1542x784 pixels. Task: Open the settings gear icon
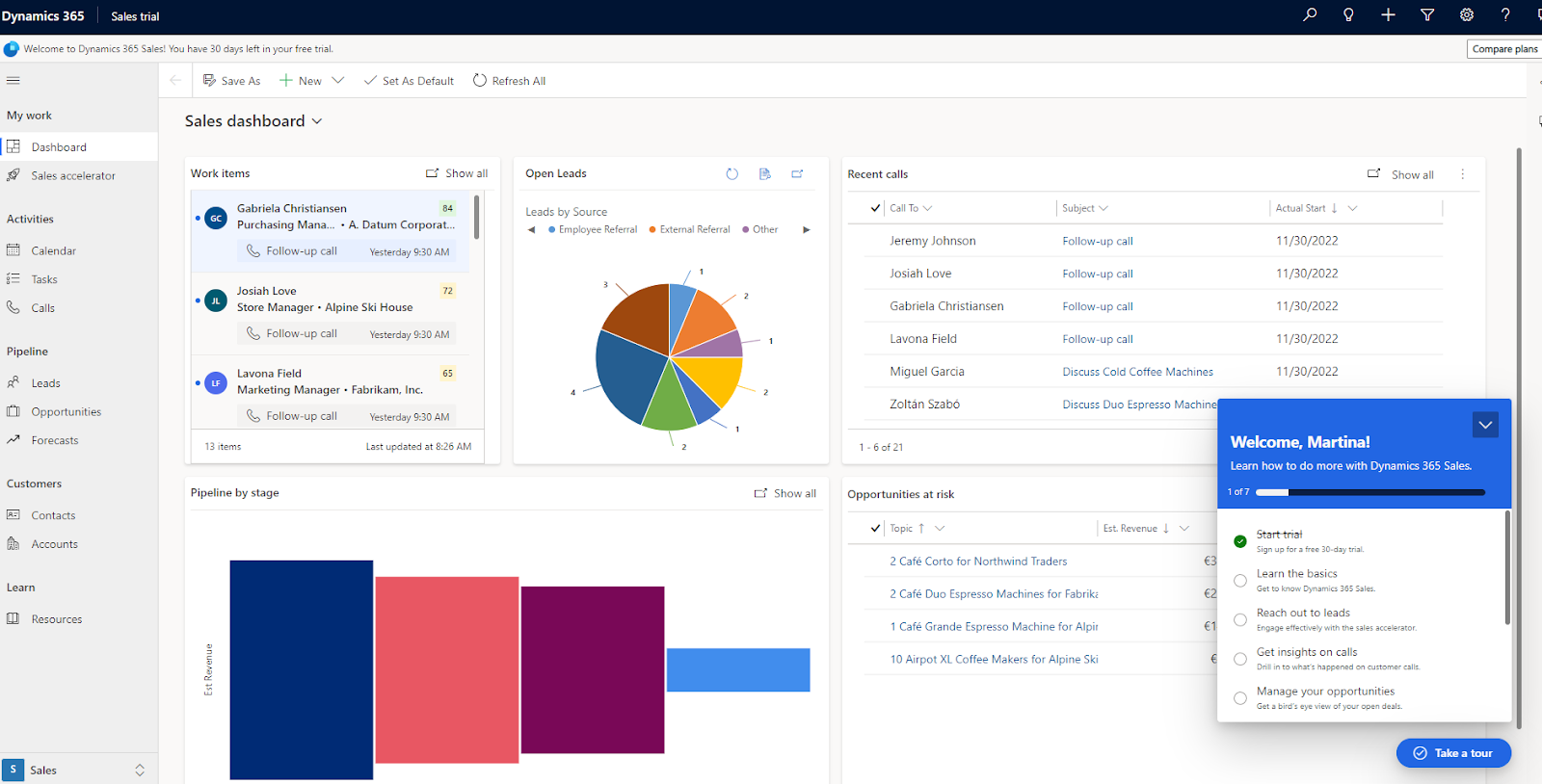coord(1466,14)
